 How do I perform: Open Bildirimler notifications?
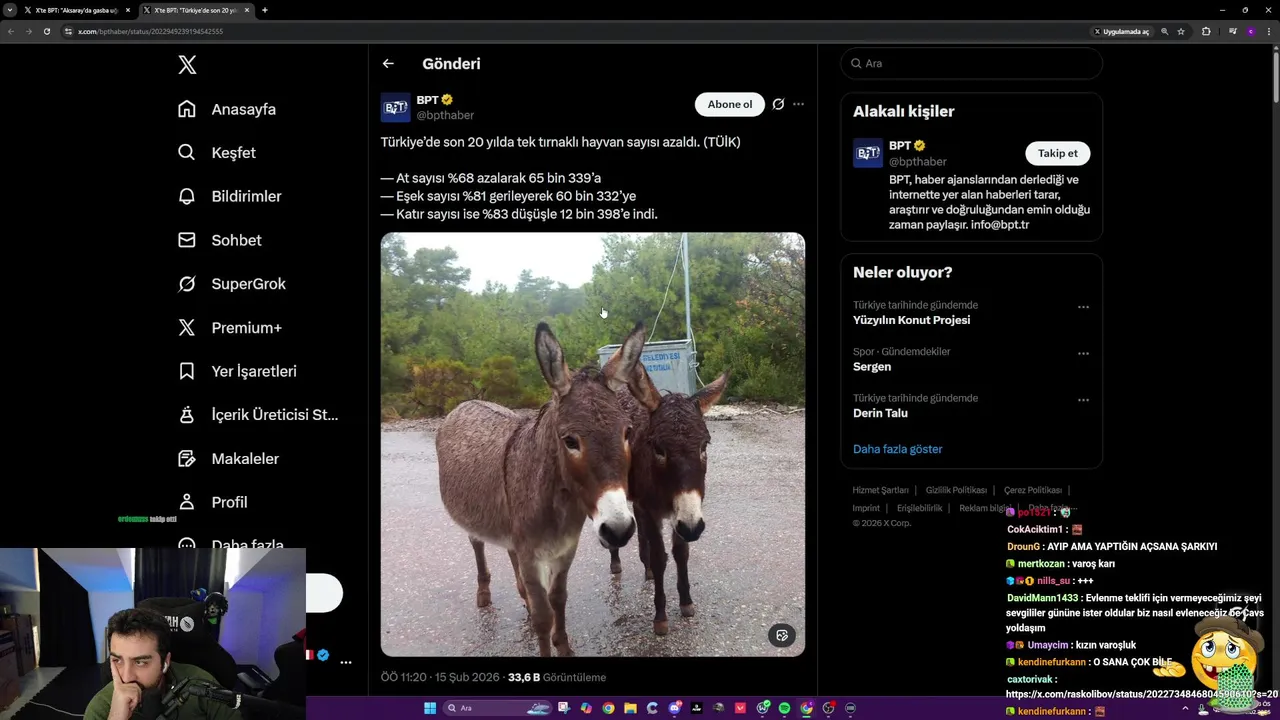tap(230, 196)
